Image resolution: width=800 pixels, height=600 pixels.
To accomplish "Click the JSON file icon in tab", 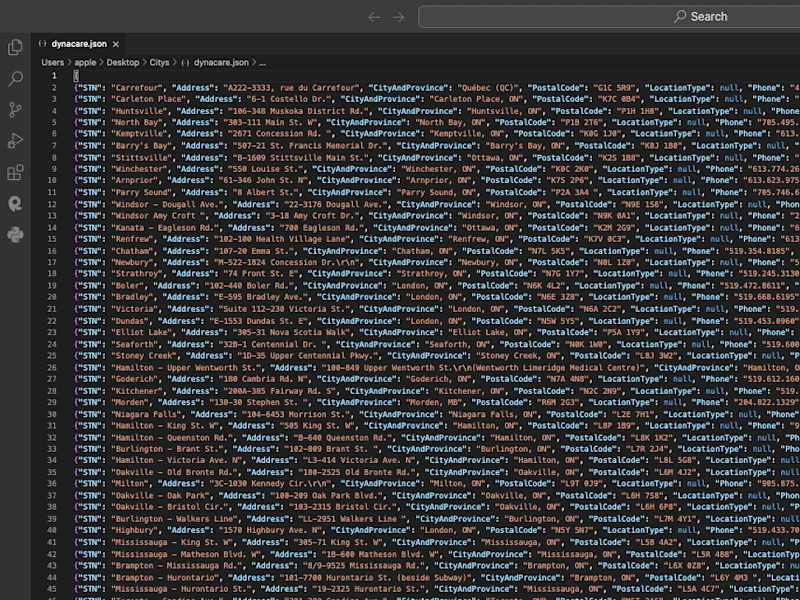I will [x=42, y=44].
